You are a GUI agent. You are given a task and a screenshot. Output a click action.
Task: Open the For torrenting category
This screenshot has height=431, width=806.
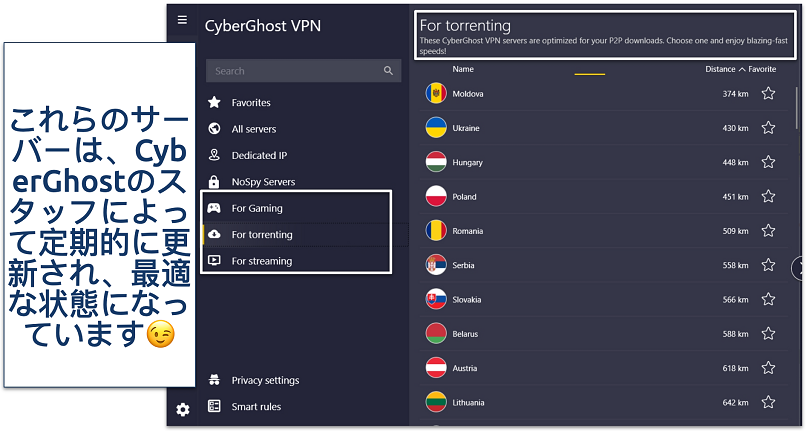click(x=262, y=235)
